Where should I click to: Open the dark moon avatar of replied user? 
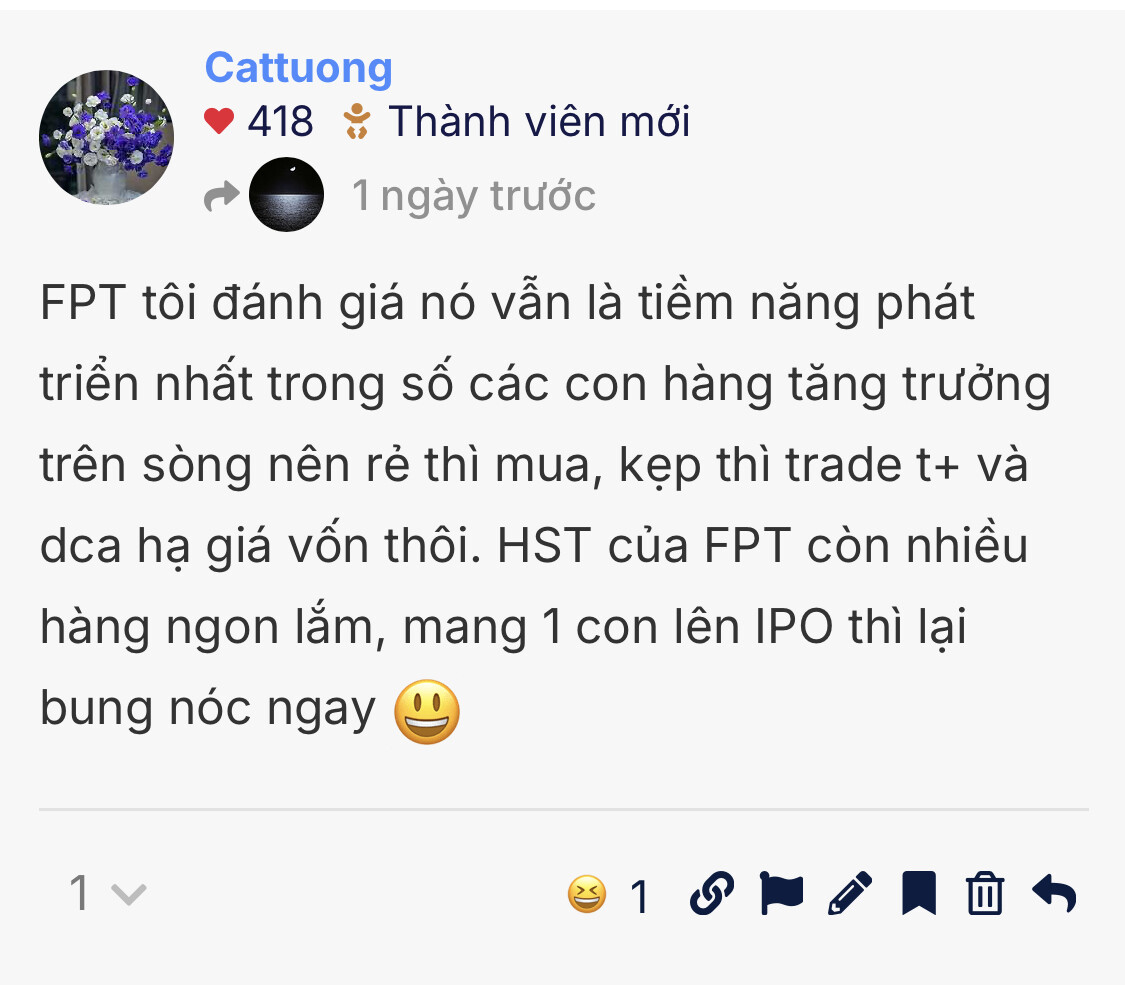pos(286,194)
